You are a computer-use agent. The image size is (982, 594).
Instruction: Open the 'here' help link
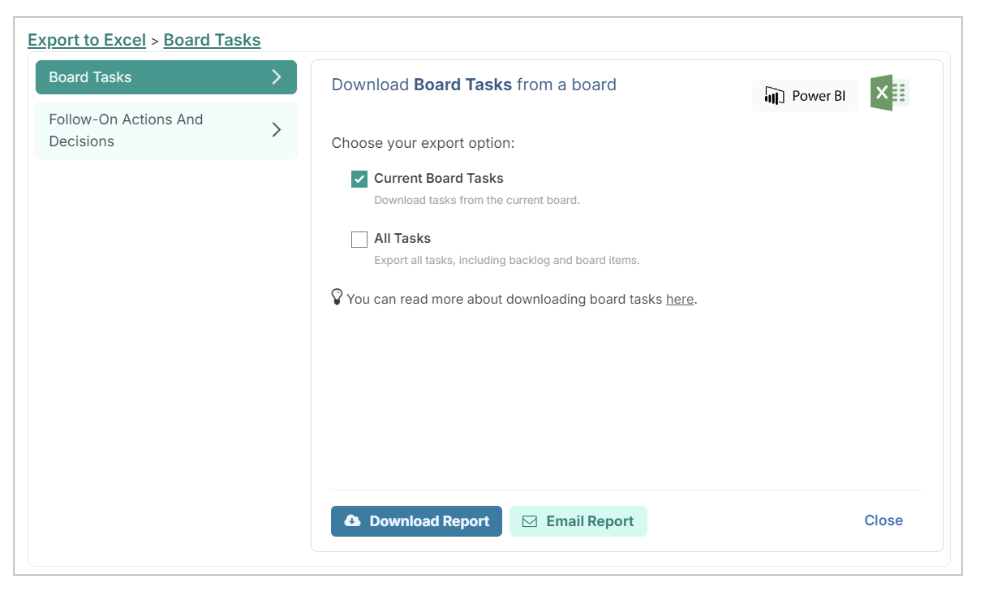680,300
